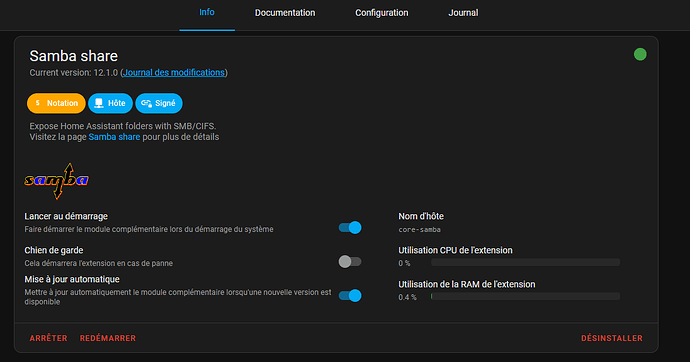The width and height of the screenshot is (690, 362).
Task: Click the Mise à jour automatique label
Action: click(x=72, y=279)
